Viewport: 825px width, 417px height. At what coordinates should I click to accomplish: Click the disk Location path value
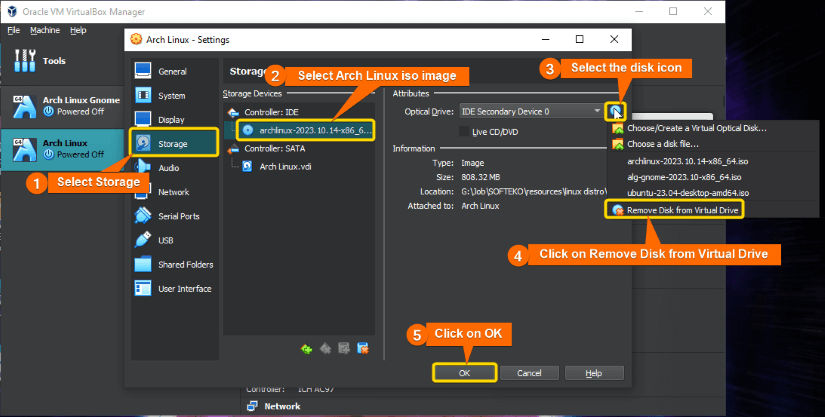[x=534, y=191]
